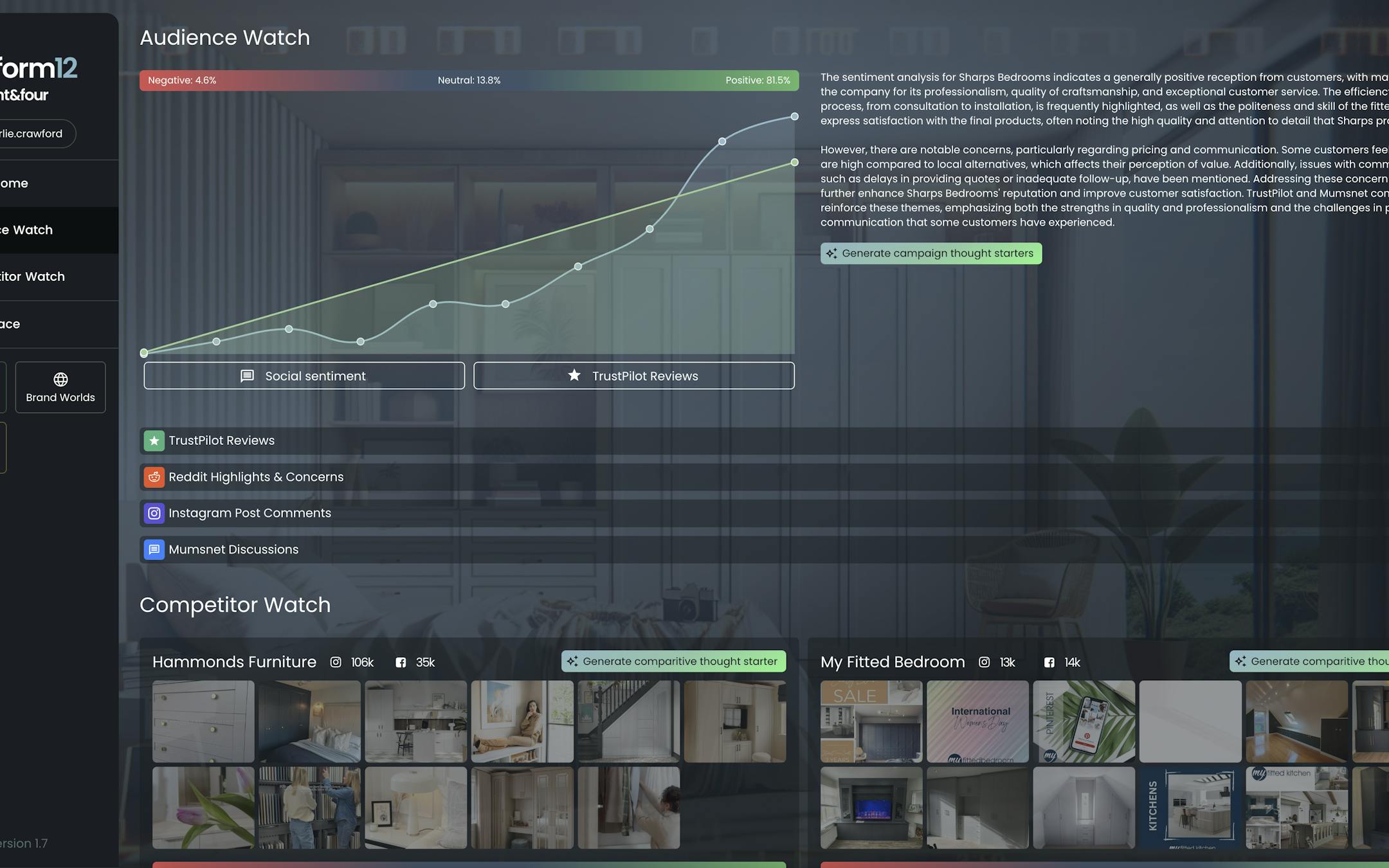Click the Instagram Post Comments icon
This screenshot has height=868, width=1389.
[154, 513]
